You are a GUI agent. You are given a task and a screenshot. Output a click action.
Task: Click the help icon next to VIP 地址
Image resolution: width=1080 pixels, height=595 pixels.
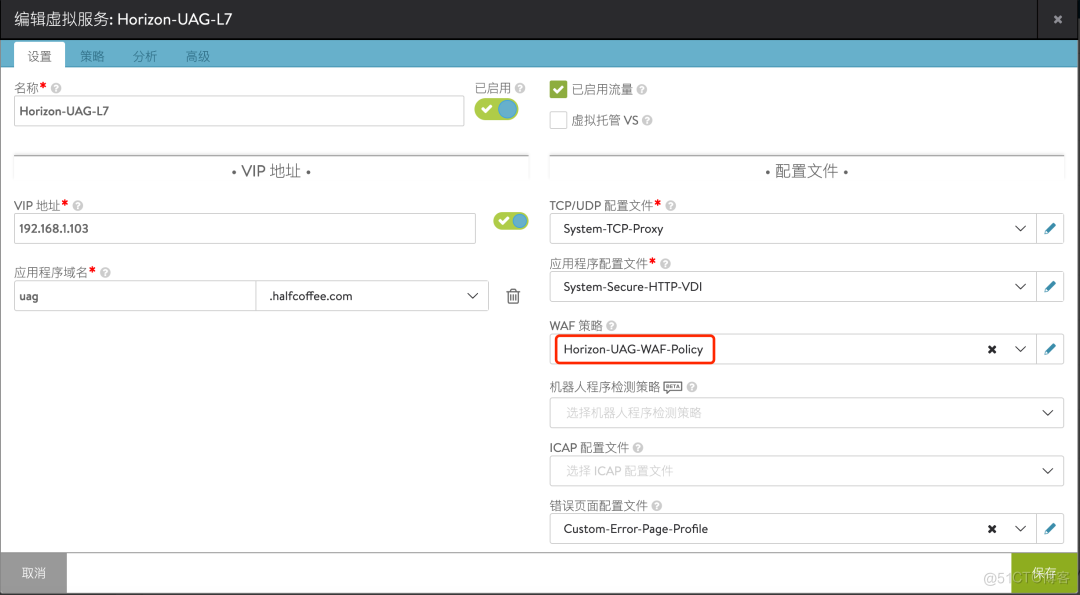(x=76, y=204)
